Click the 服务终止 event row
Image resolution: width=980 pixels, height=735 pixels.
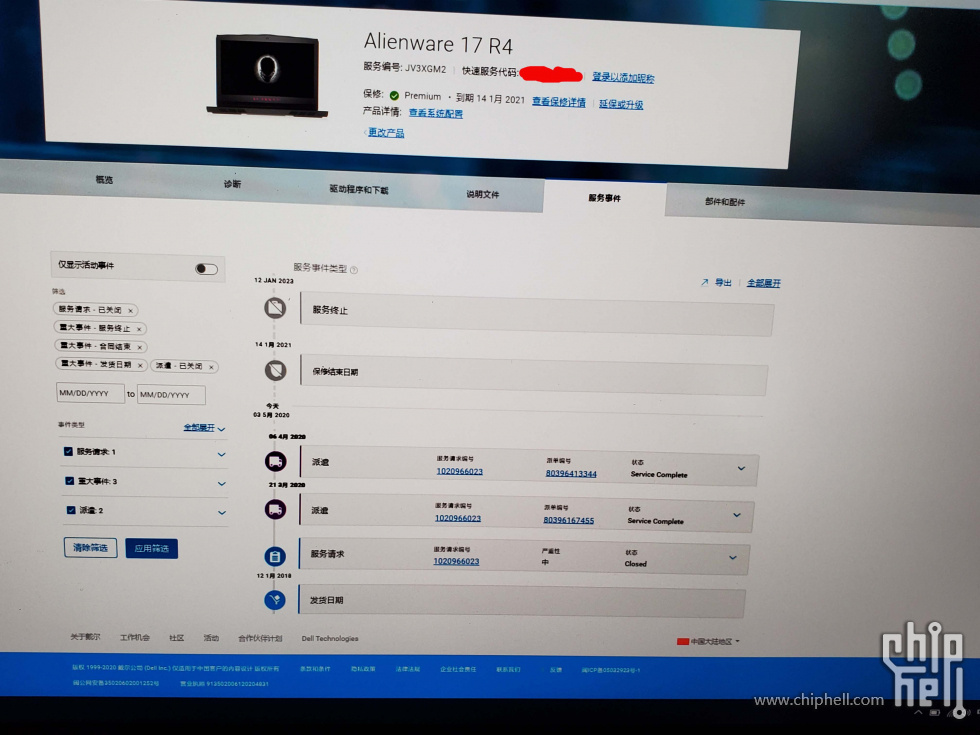(x=537, y=314)
